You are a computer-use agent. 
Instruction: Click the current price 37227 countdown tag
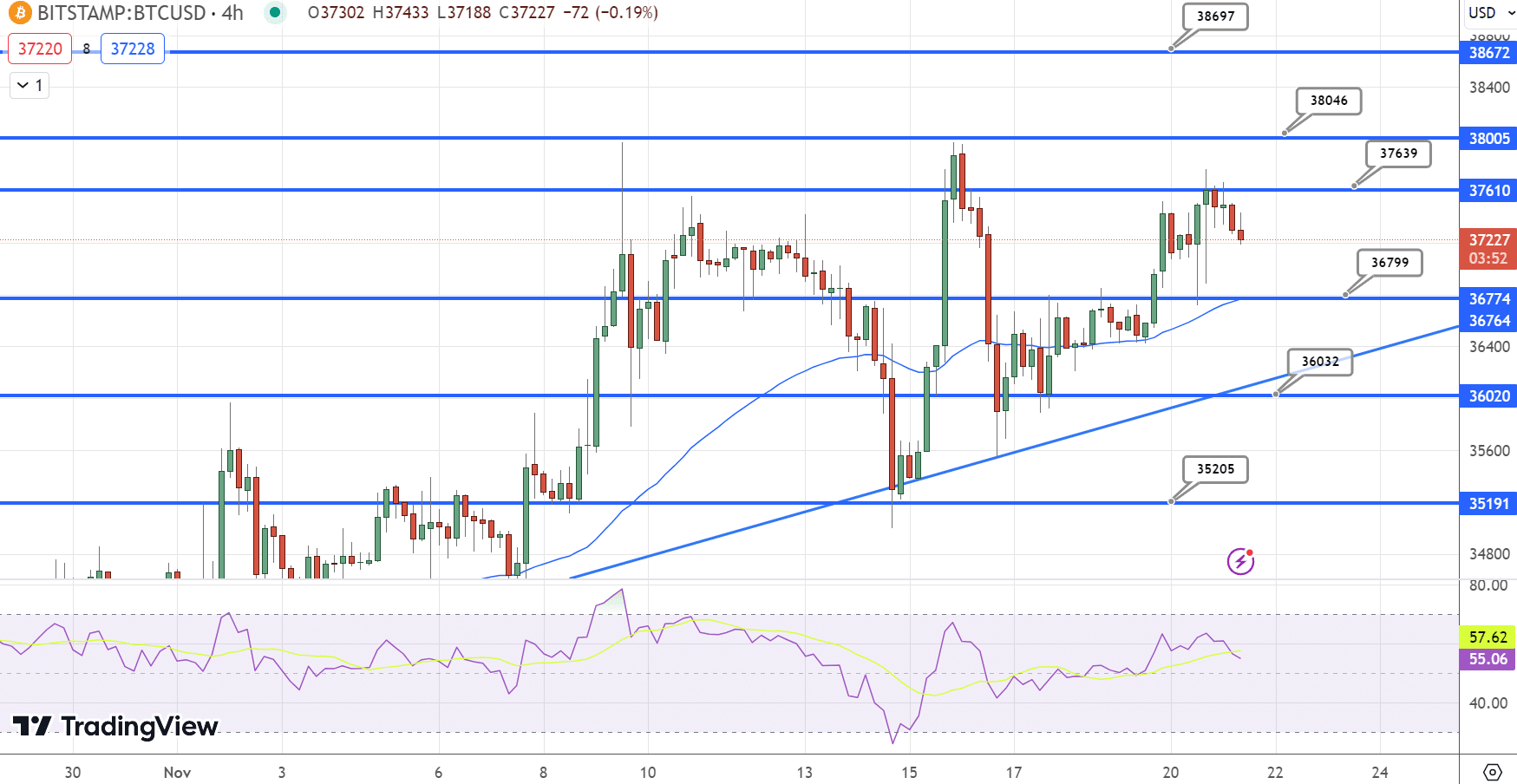[x=1488, y=249]
